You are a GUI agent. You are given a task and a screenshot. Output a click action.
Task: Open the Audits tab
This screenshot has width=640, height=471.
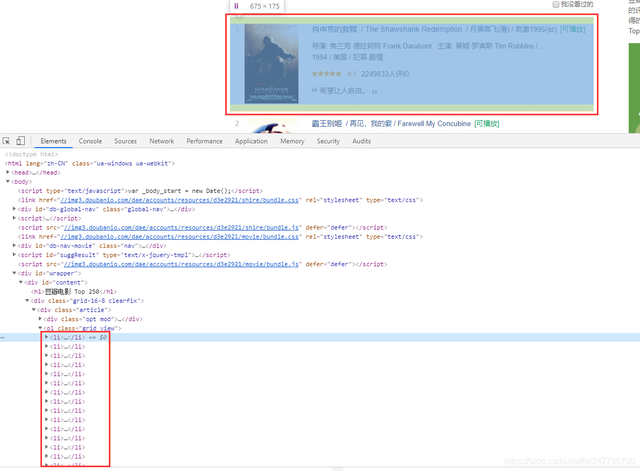pyautogui.click(x=362, y=141)
